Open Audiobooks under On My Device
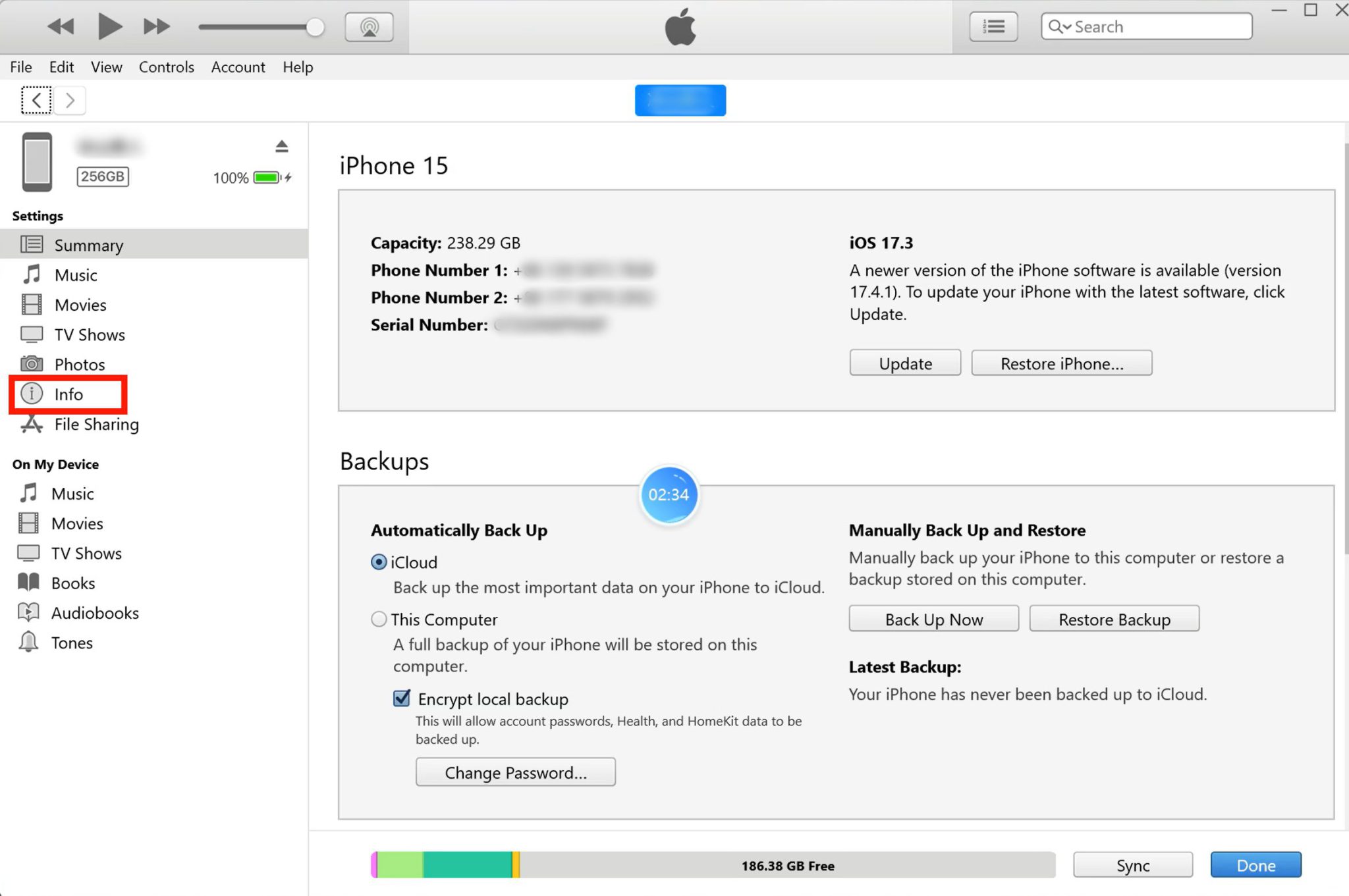 (x=95, y=613)
